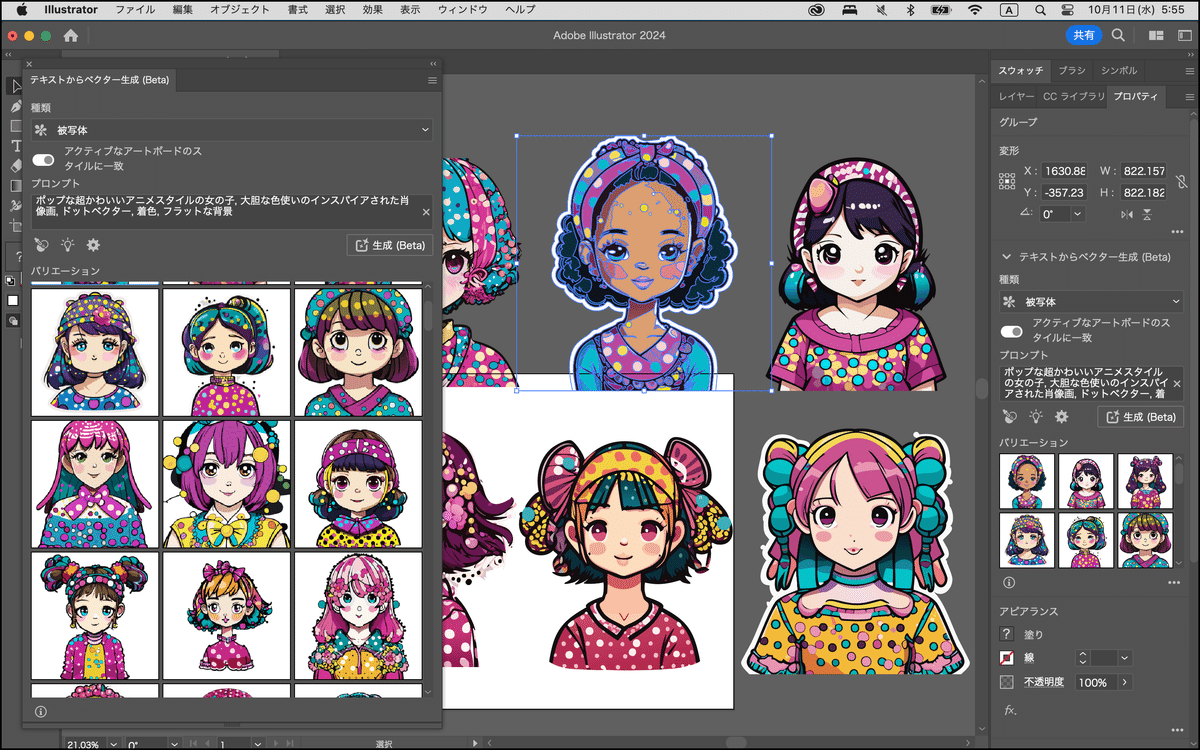Open the gear settings icon in the Properties panel
1200x750 pixels.
pyautogui.click(x=1061, y=416)
